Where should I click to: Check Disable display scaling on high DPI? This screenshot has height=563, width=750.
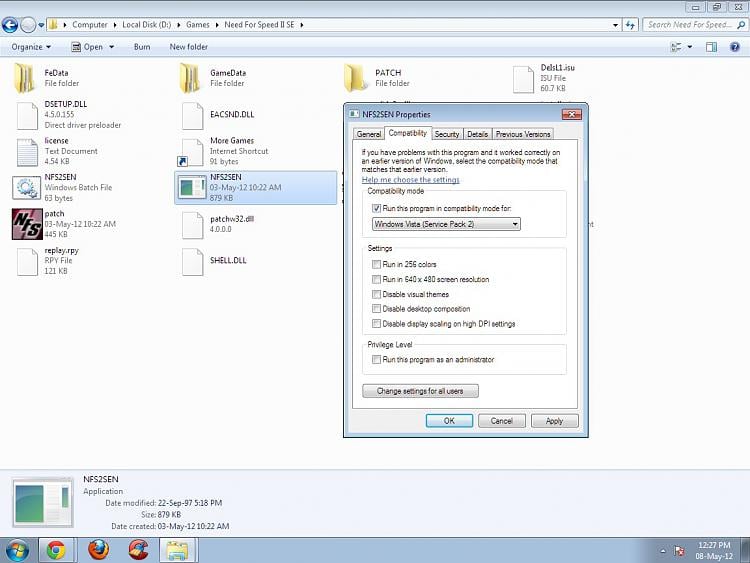click(x=376, y=324)
